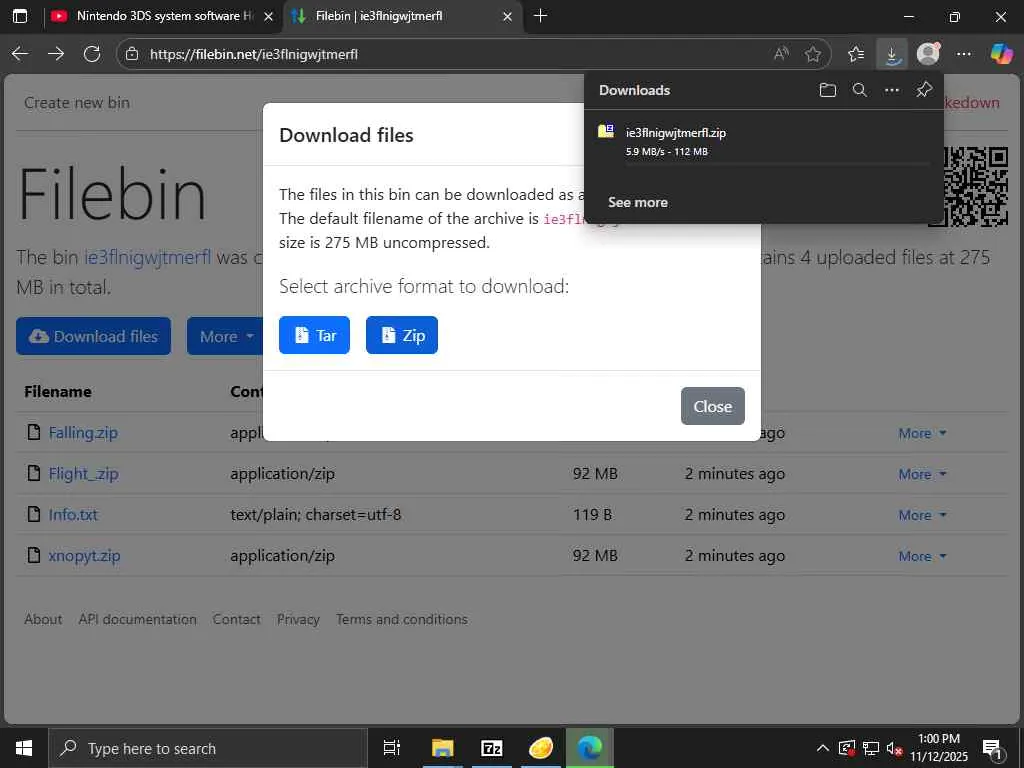The height and width of the screenshot is (768, 1024).
Task: Open the Windows Start menu
Action: pyautogui.click(x=24, y=748)
